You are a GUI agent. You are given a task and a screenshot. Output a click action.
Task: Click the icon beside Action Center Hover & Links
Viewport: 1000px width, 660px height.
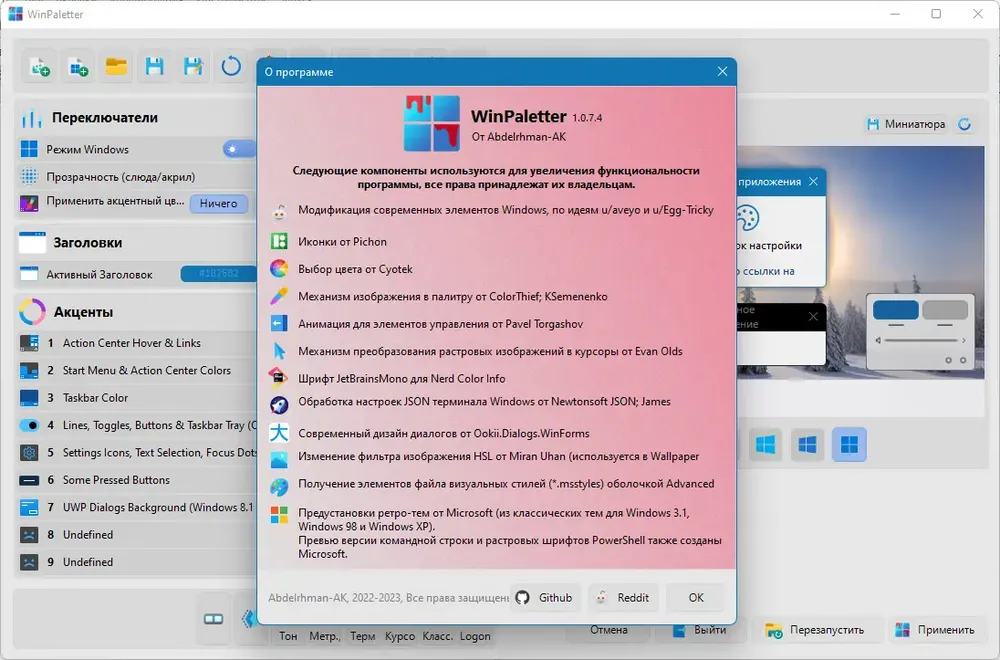29,343
